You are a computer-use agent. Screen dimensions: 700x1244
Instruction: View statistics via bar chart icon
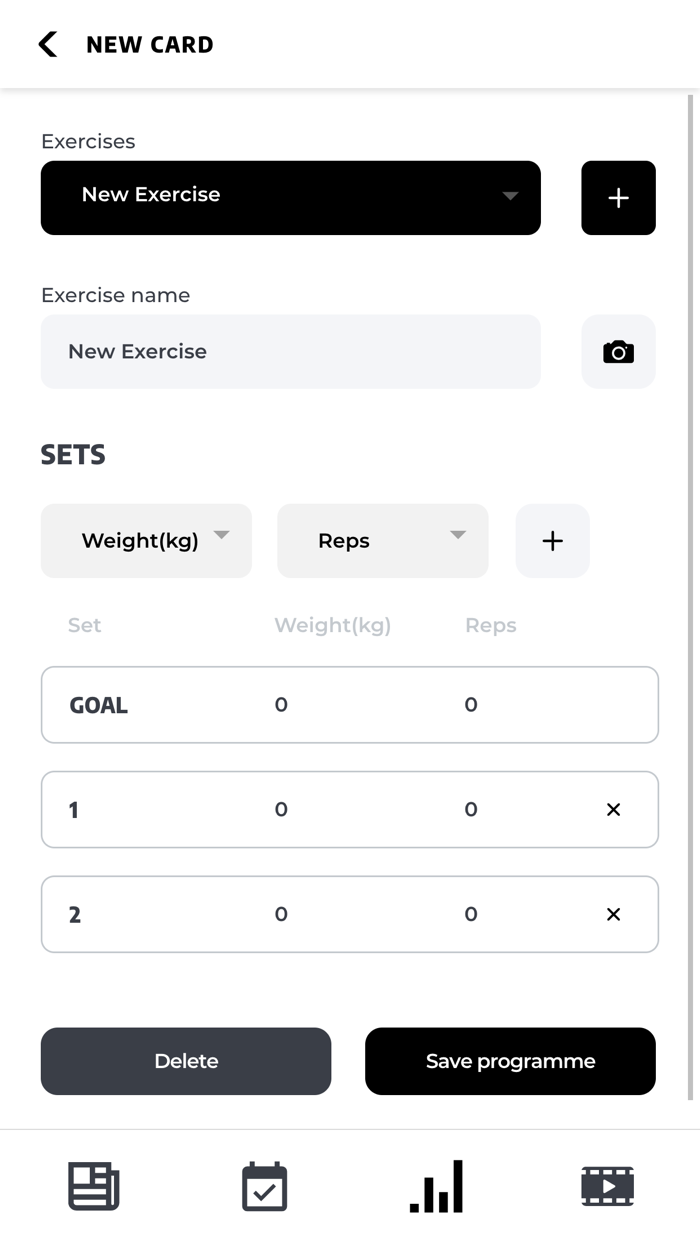tap(435, 1185)
